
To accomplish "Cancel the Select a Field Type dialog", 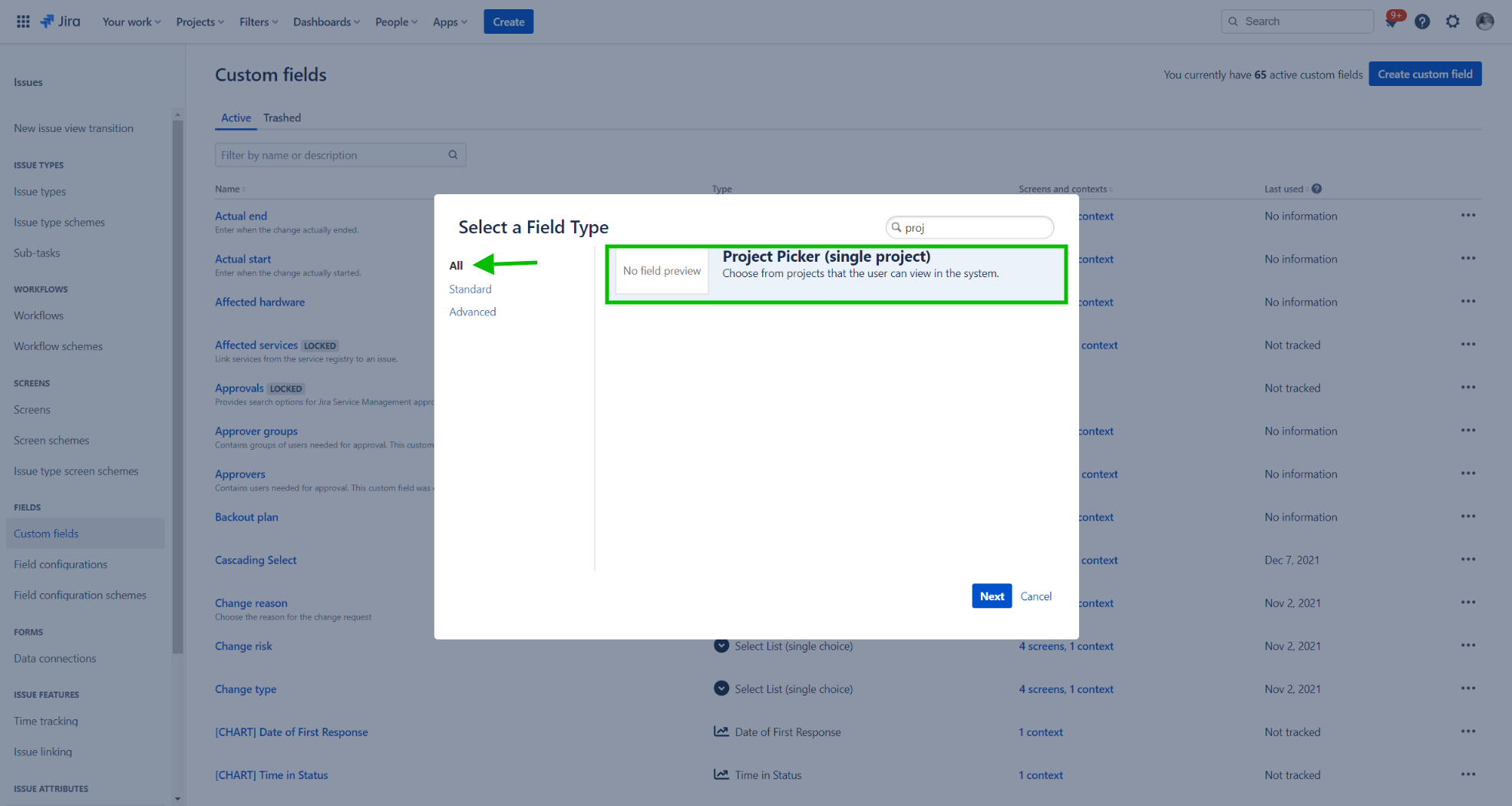I will tap(1035, 596).
